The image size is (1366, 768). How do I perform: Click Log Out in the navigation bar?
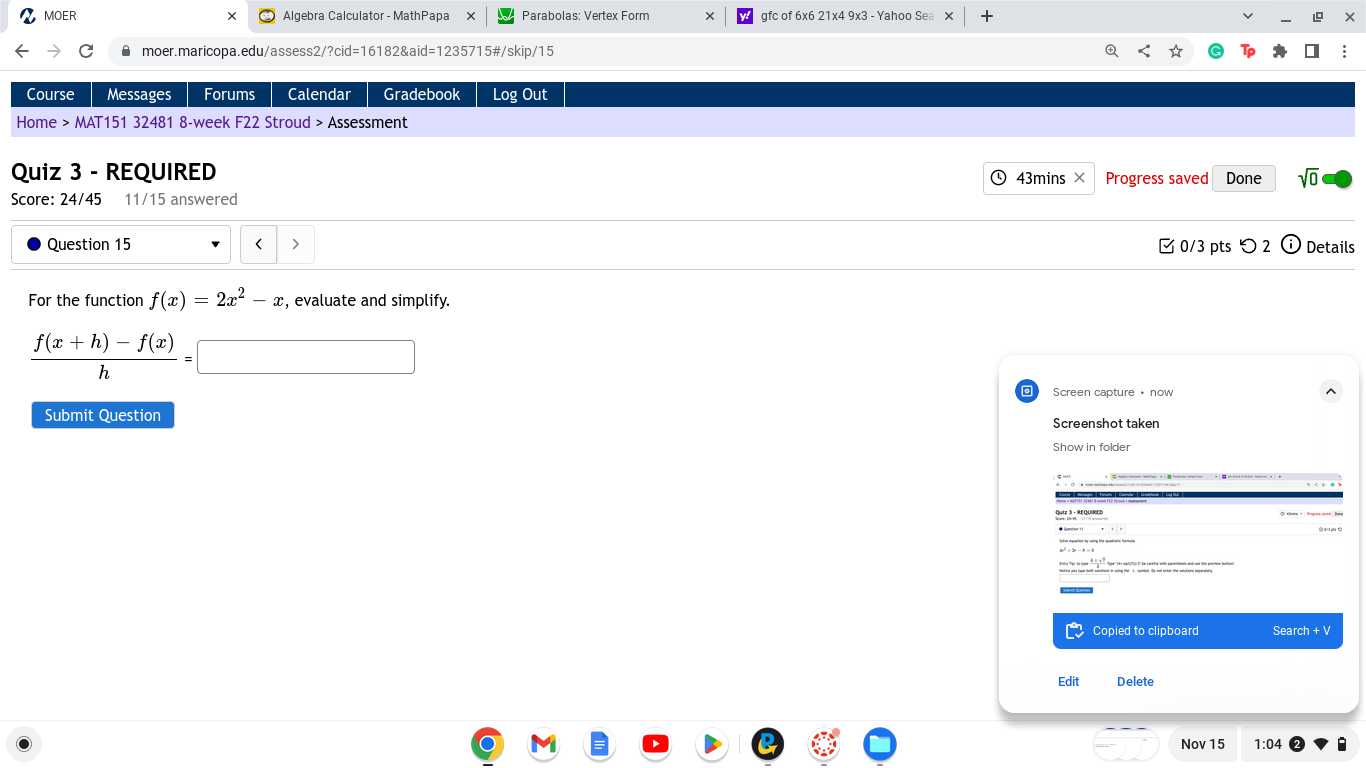click(520, 94)
